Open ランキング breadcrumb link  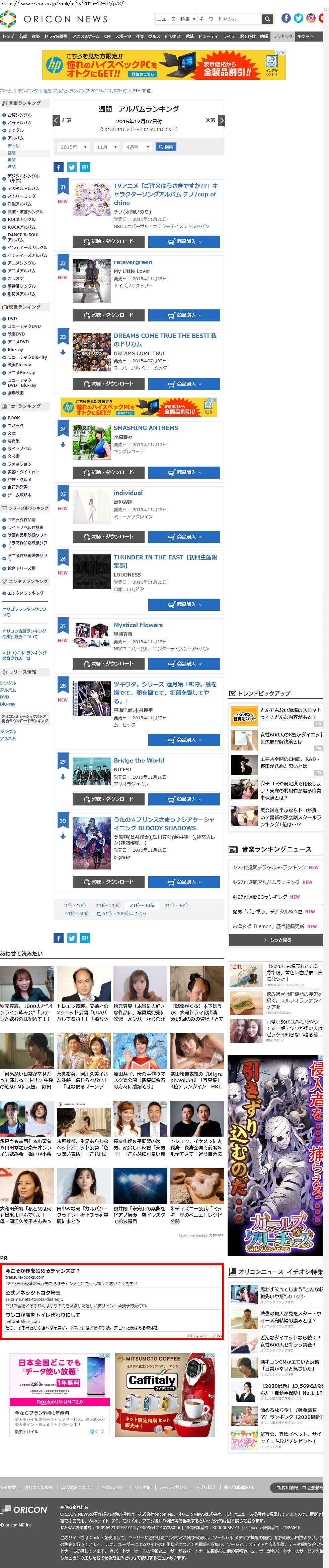[x=28, y=91]
